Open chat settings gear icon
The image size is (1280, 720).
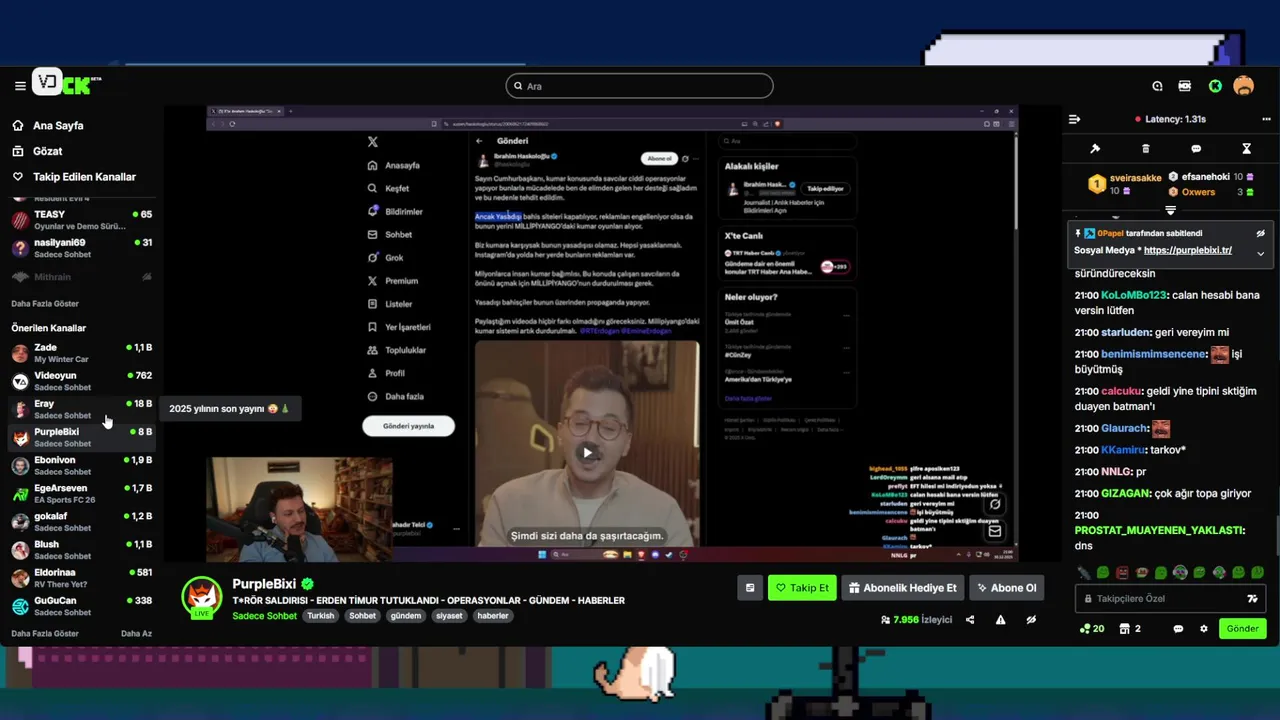pyautogui.click(x=1204, y=629)
